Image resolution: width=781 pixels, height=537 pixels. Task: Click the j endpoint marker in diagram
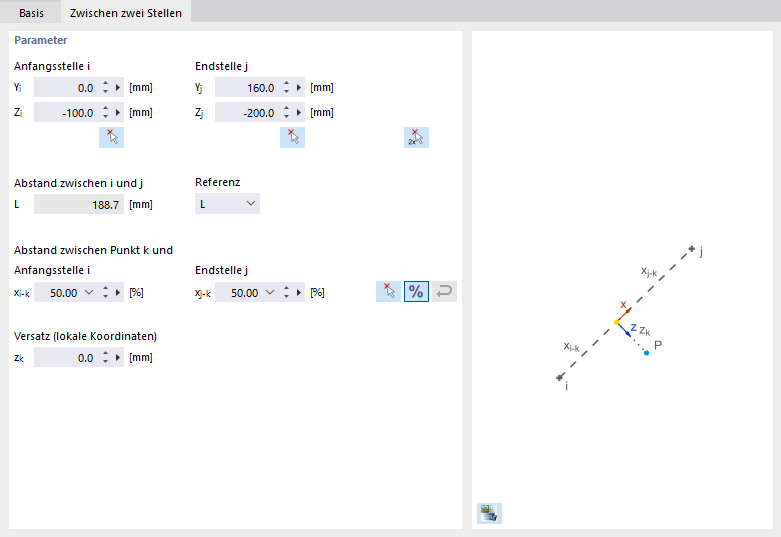click(x=691, y=249)
